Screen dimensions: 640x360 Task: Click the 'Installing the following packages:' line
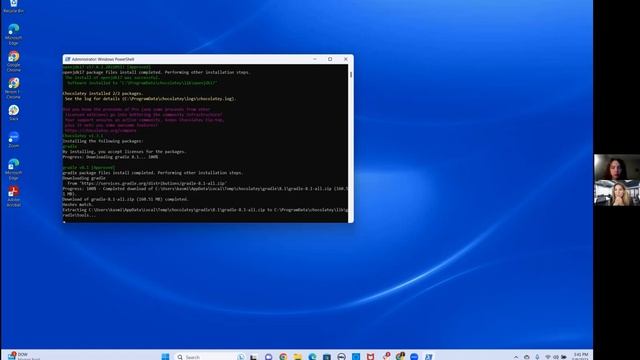pyautogui.click(x=103, y=141)
